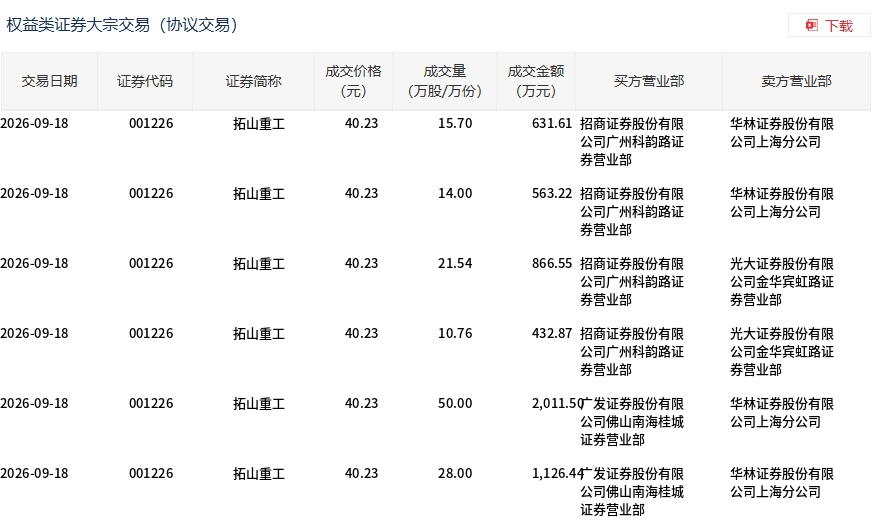Click the 成交价格(元) column header
Viewport: 872px width, 532px height.
pyautogui.click(x=353, y=81)
